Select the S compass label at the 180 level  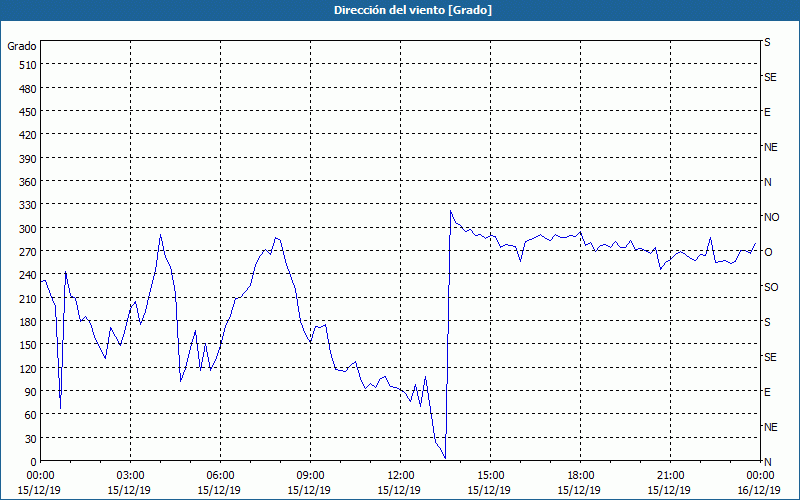tap(767, 322)
